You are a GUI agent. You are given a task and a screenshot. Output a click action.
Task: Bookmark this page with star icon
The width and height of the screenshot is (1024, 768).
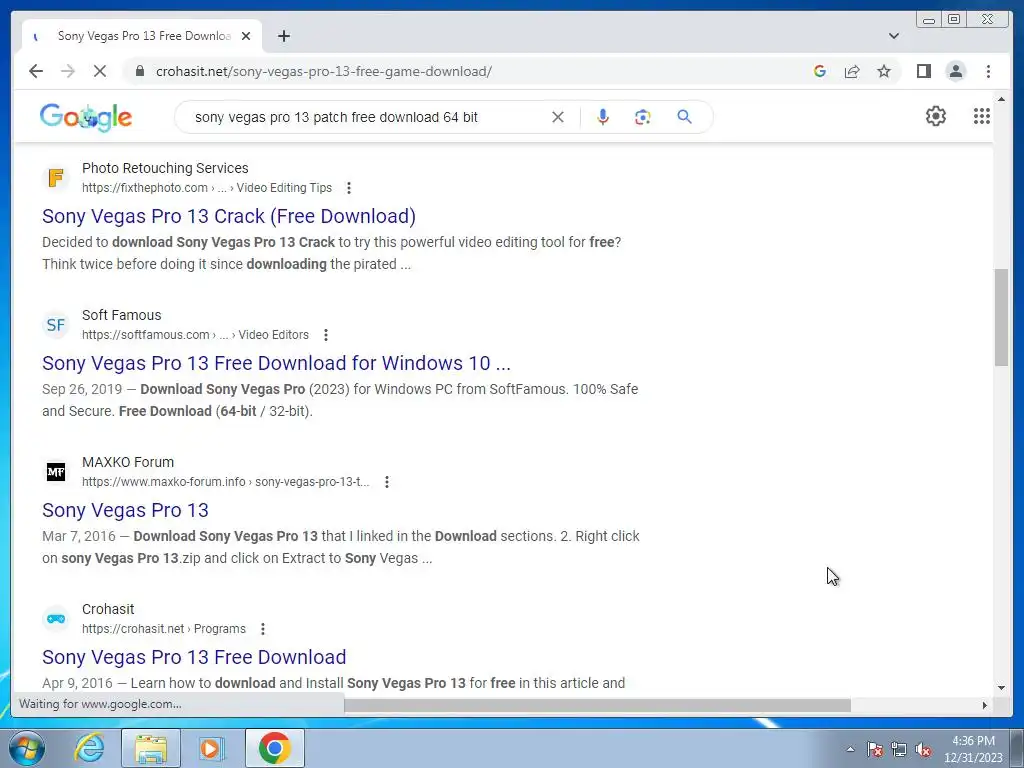(x=884, y=71)
